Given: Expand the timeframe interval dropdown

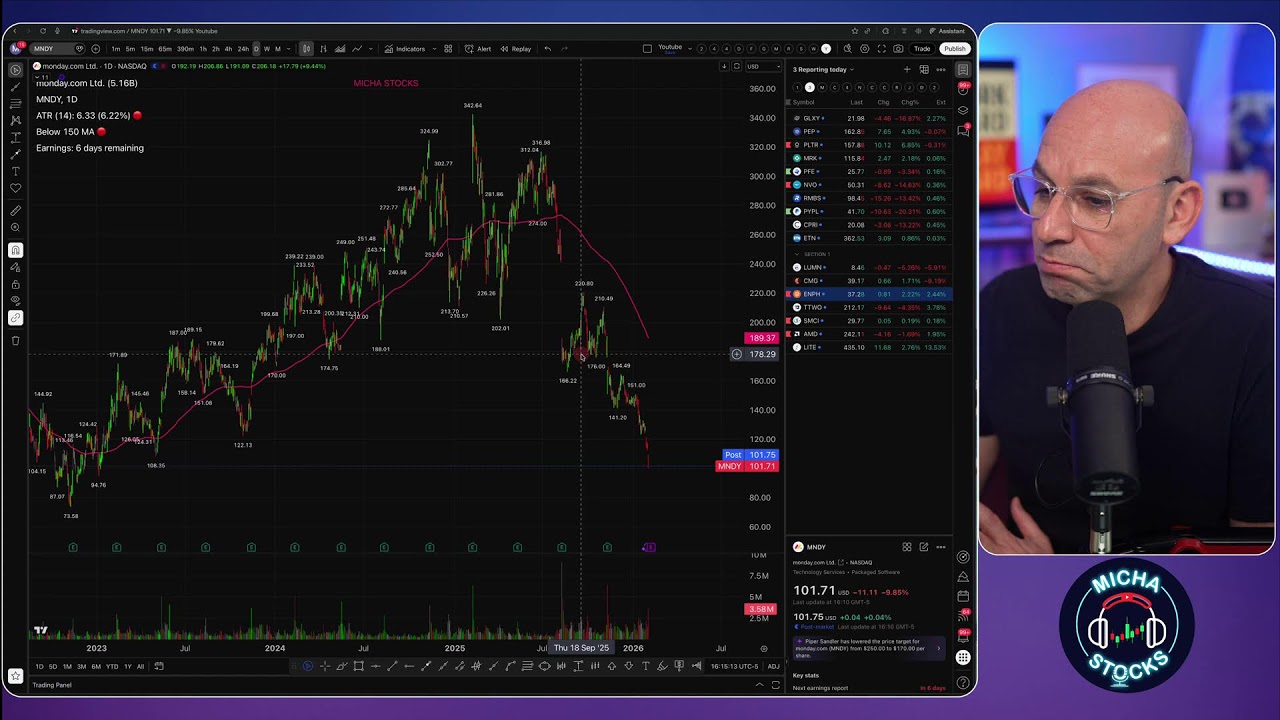Looking at the screenshot, I should tap(288, 49).
